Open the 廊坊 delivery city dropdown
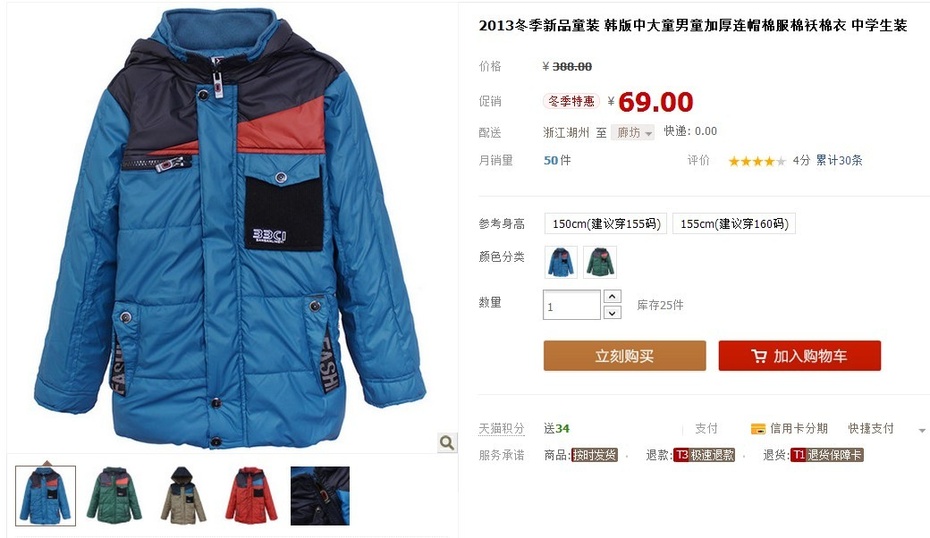The width and height of the screenshot is (930, 538). coord(633,132)
